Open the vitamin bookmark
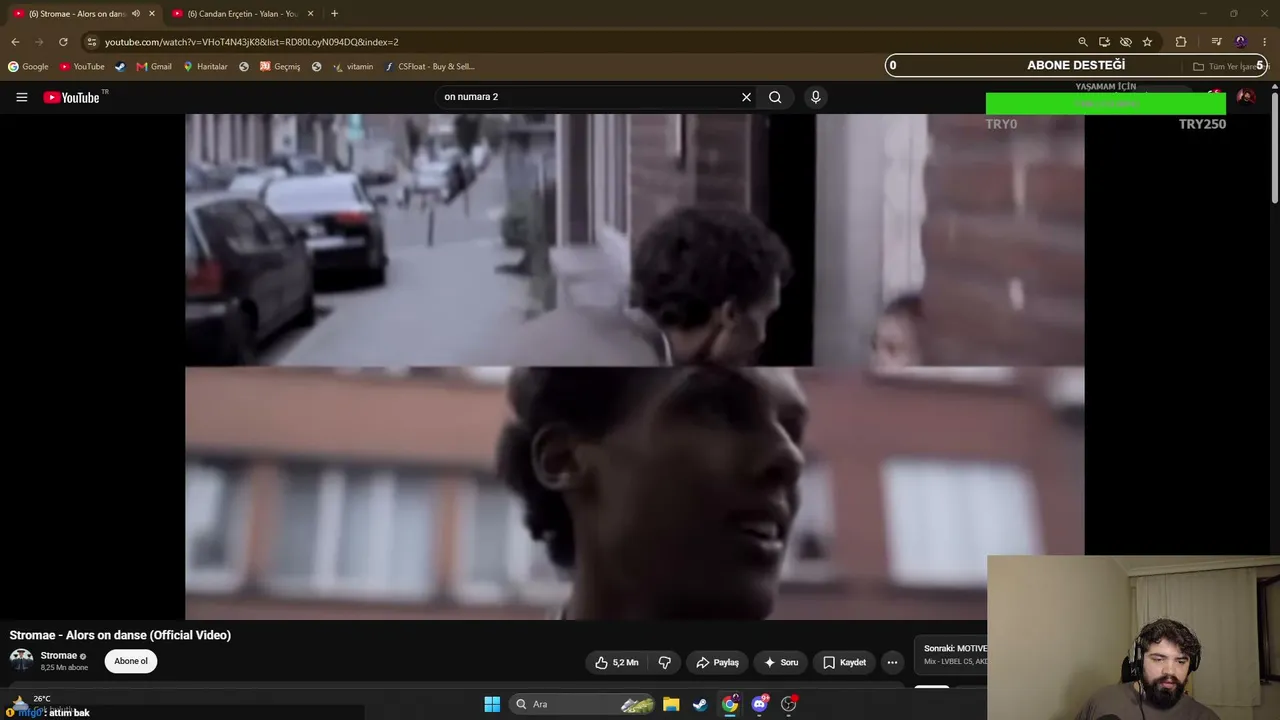The image size is (1280, 720). point(353,67)
